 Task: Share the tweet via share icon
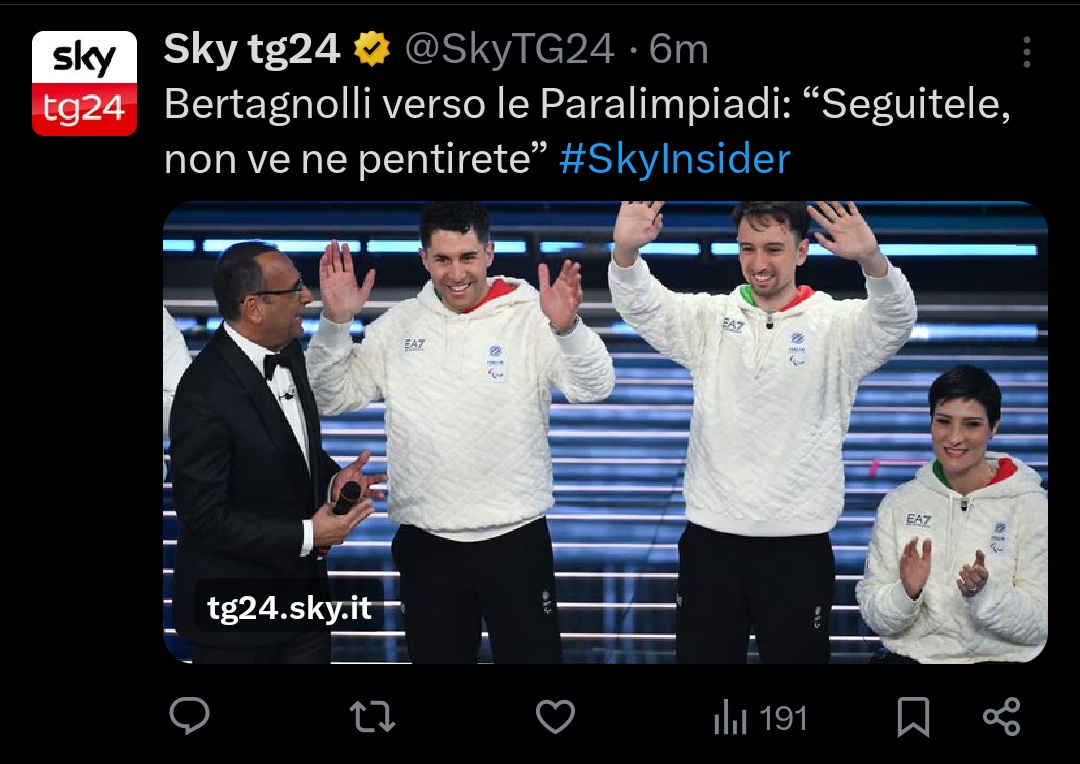point(1001,716)
